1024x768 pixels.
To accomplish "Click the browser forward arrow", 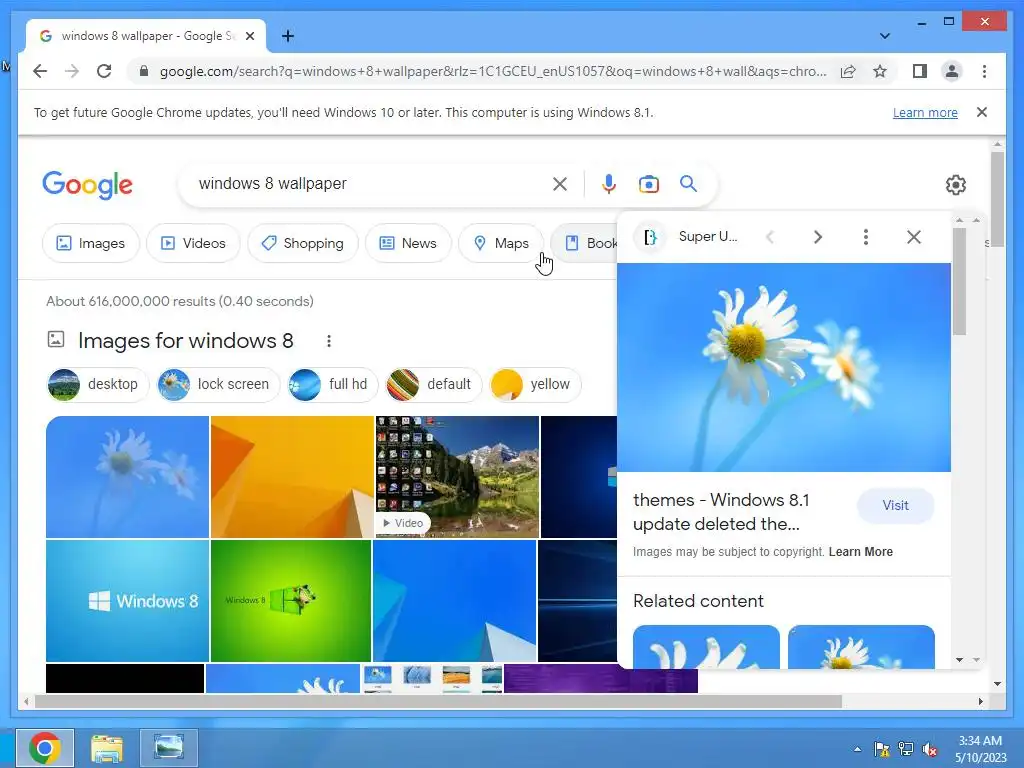I will (72, 71).
